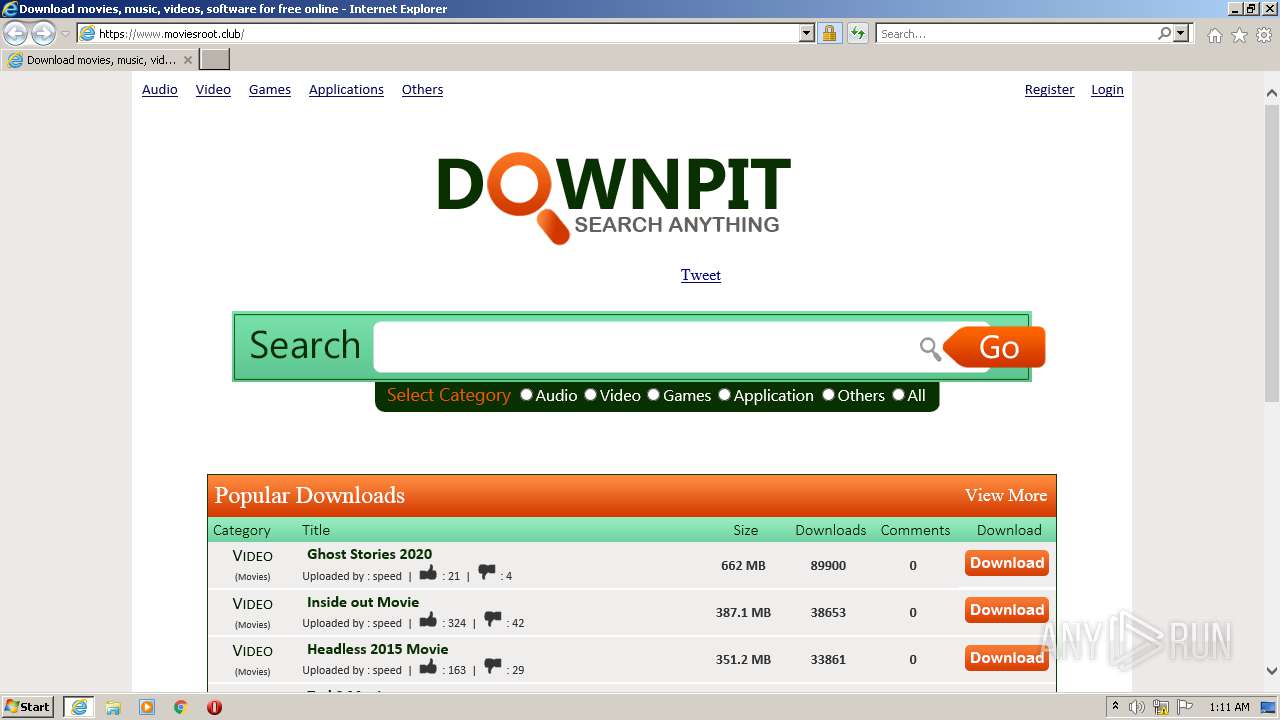Click thumbs down for Ghost Stories 2020
Screen dimensions: 1280x720
[487, 573]
